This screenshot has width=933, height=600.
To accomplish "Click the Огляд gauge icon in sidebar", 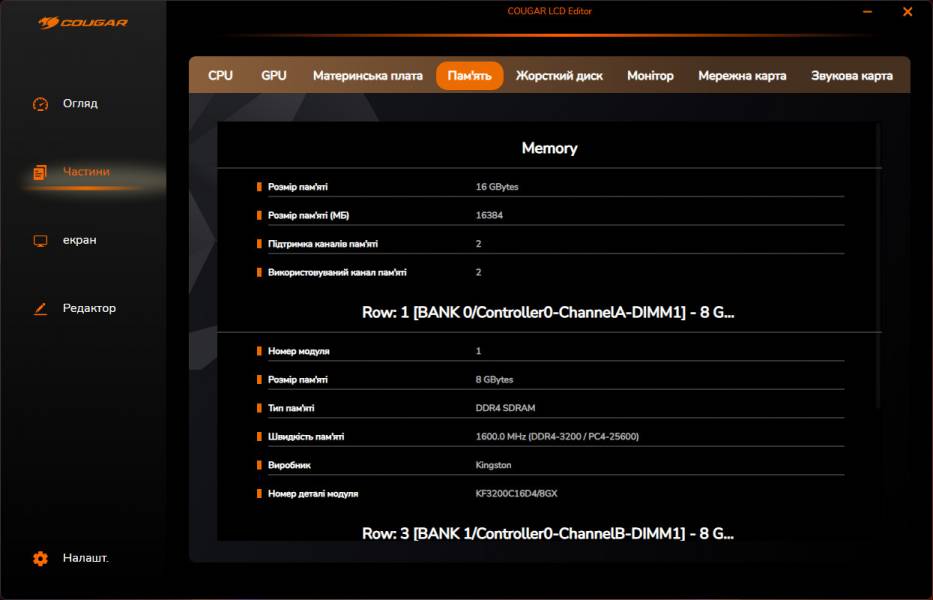I will pos(40,104).
